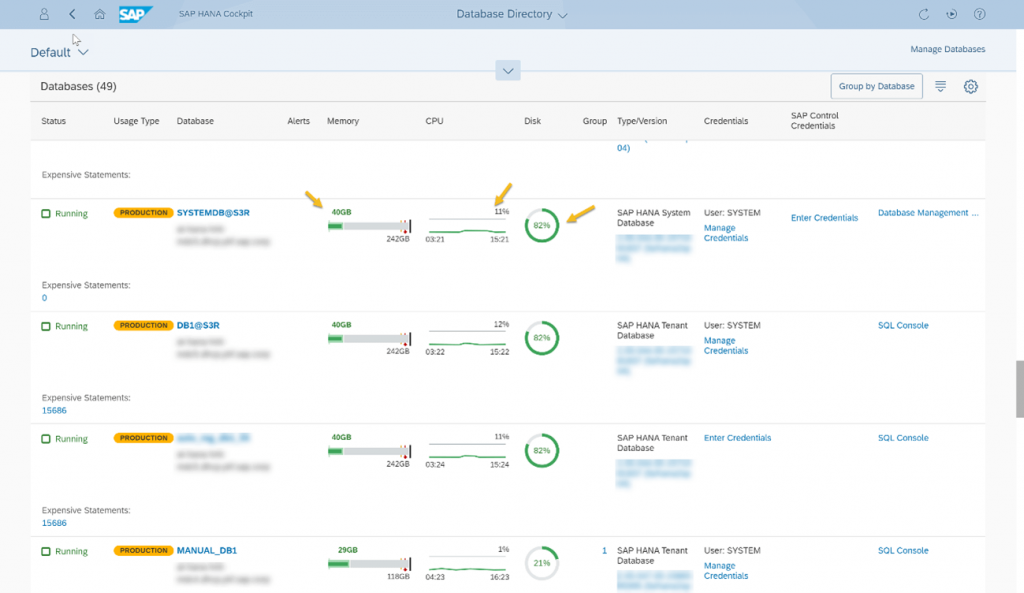Open expensive statements 15686 under DB1@S3R

[x=54, y=411]
